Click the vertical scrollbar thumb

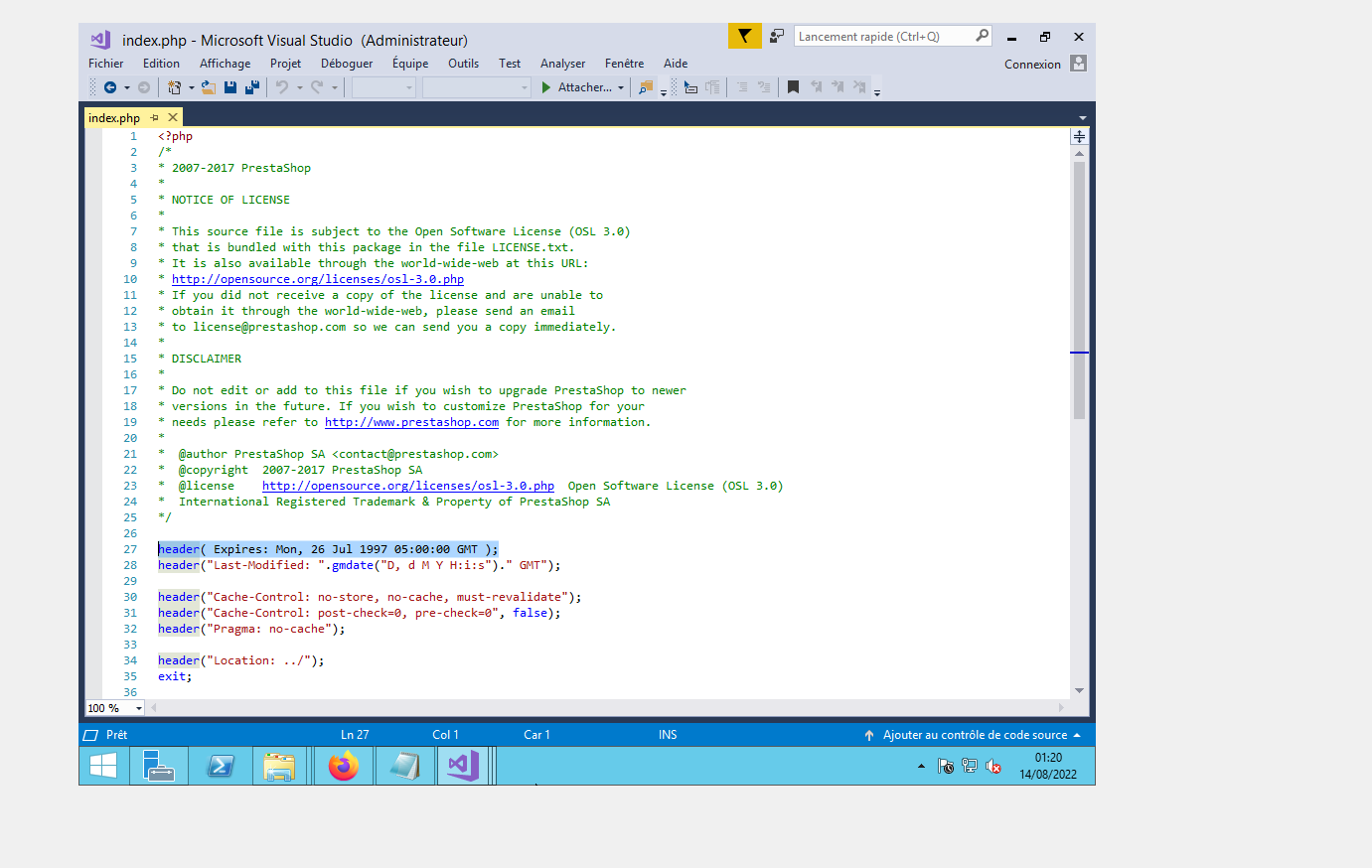point(1079,290)
